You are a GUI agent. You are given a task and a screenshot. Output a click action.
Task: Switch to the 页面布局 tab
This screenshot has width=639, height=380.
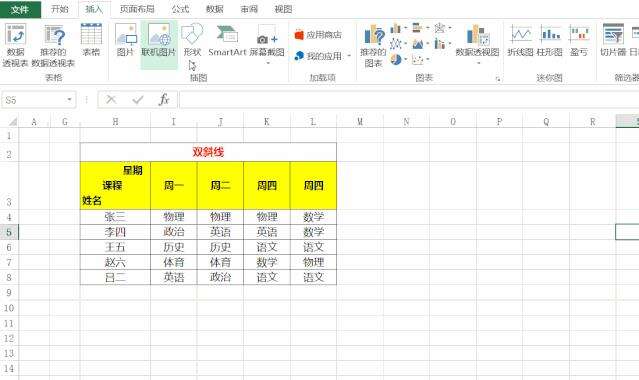click(x=137, y=9)
